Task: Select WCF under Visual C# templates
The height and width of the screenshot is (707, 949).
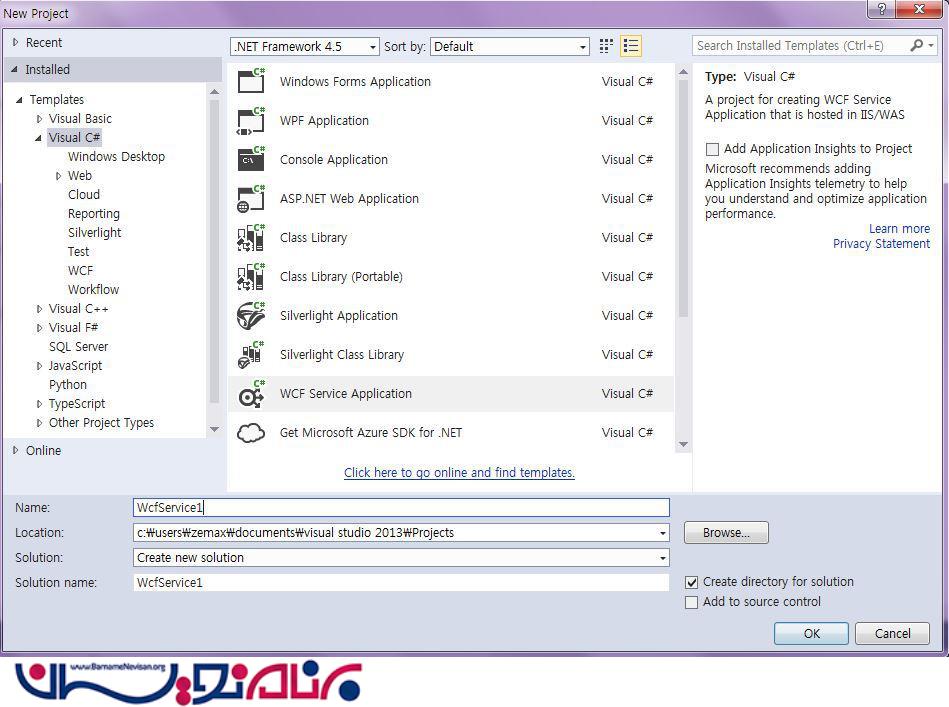Action: pos(80,270)
